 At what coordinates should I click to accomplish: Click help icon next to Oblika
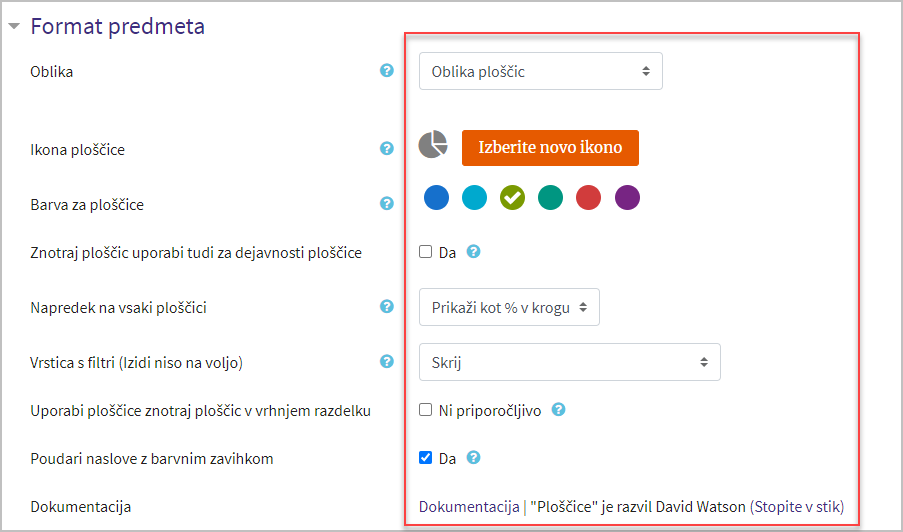[x=387, y=70]
